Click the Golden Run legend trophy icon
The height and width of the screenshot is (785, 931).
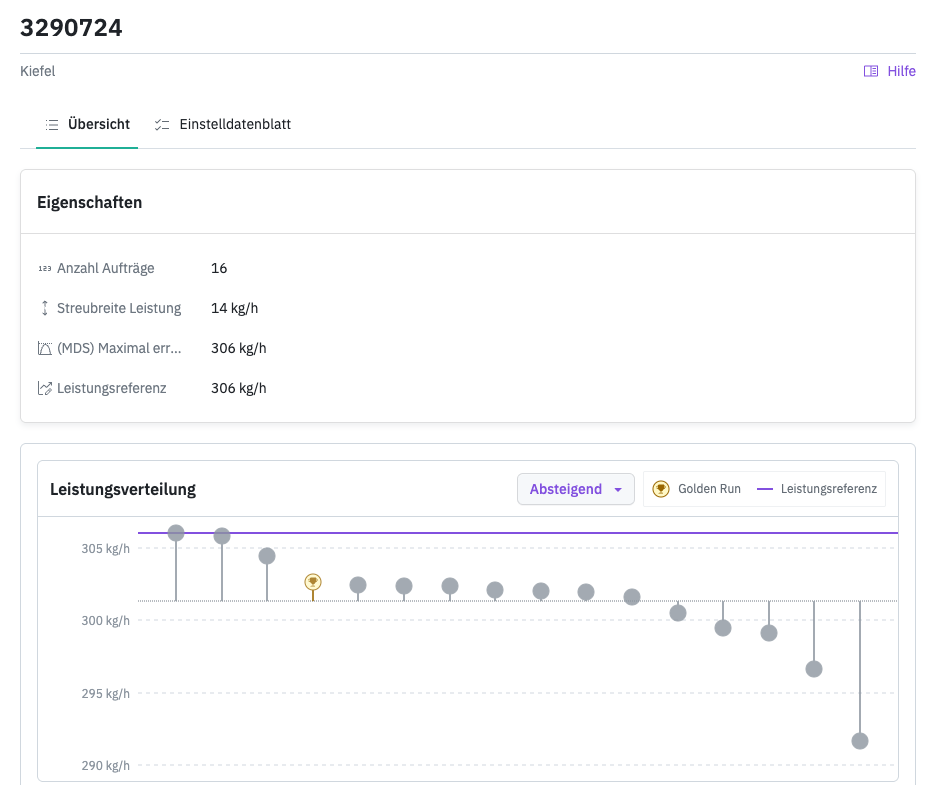point(660,489)
